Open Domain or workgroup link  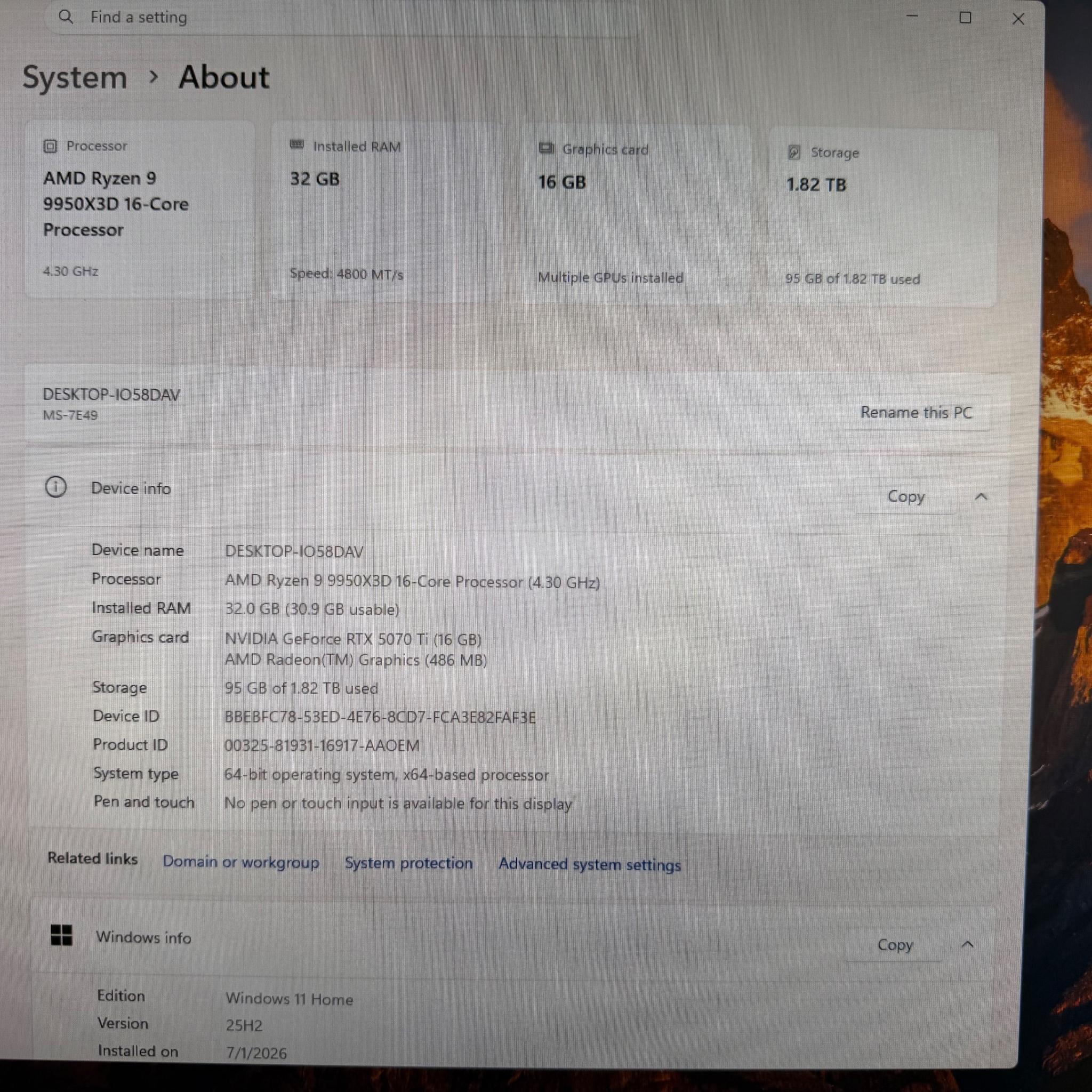coord(241,862)
